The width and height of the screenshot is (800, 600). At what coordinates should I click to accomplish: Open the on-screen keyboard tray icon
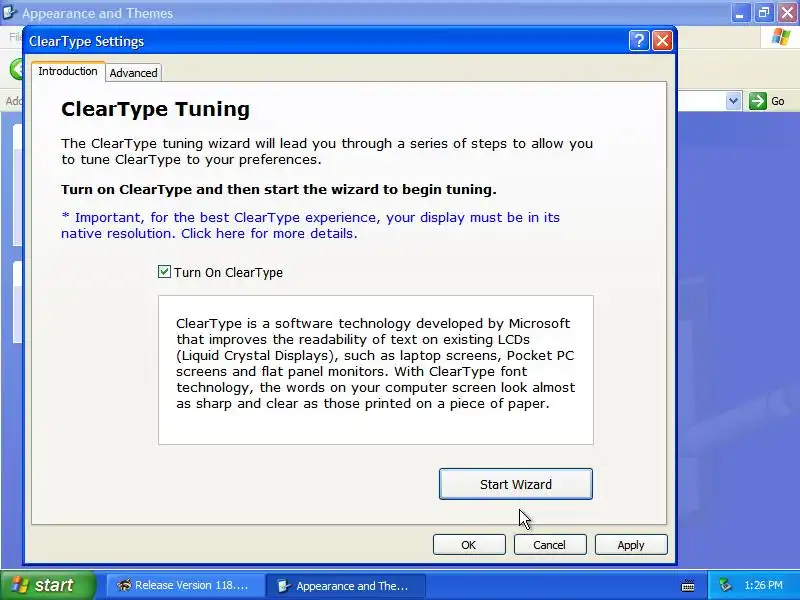688,586
